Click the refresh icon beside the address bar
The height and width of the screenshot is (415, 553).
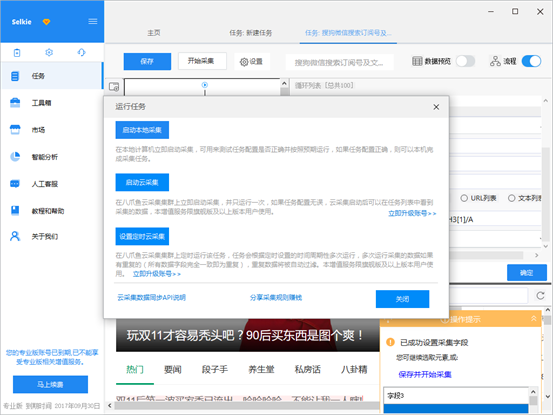point(540,295)
